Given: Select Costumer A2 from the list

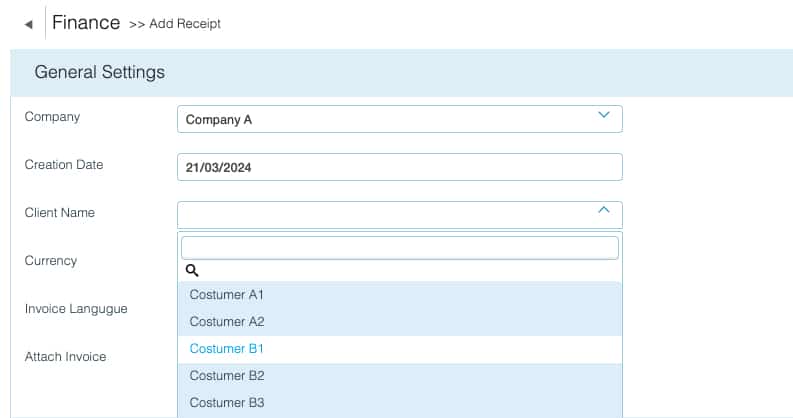Looking at the screenshot, I should click(400, 322).
